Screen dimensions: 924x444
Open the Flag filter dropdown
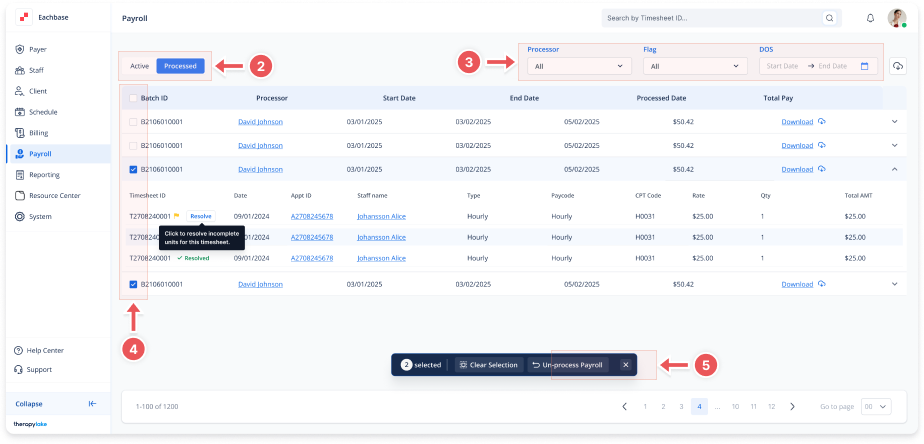pyautogui.click(x=695, y=66)
